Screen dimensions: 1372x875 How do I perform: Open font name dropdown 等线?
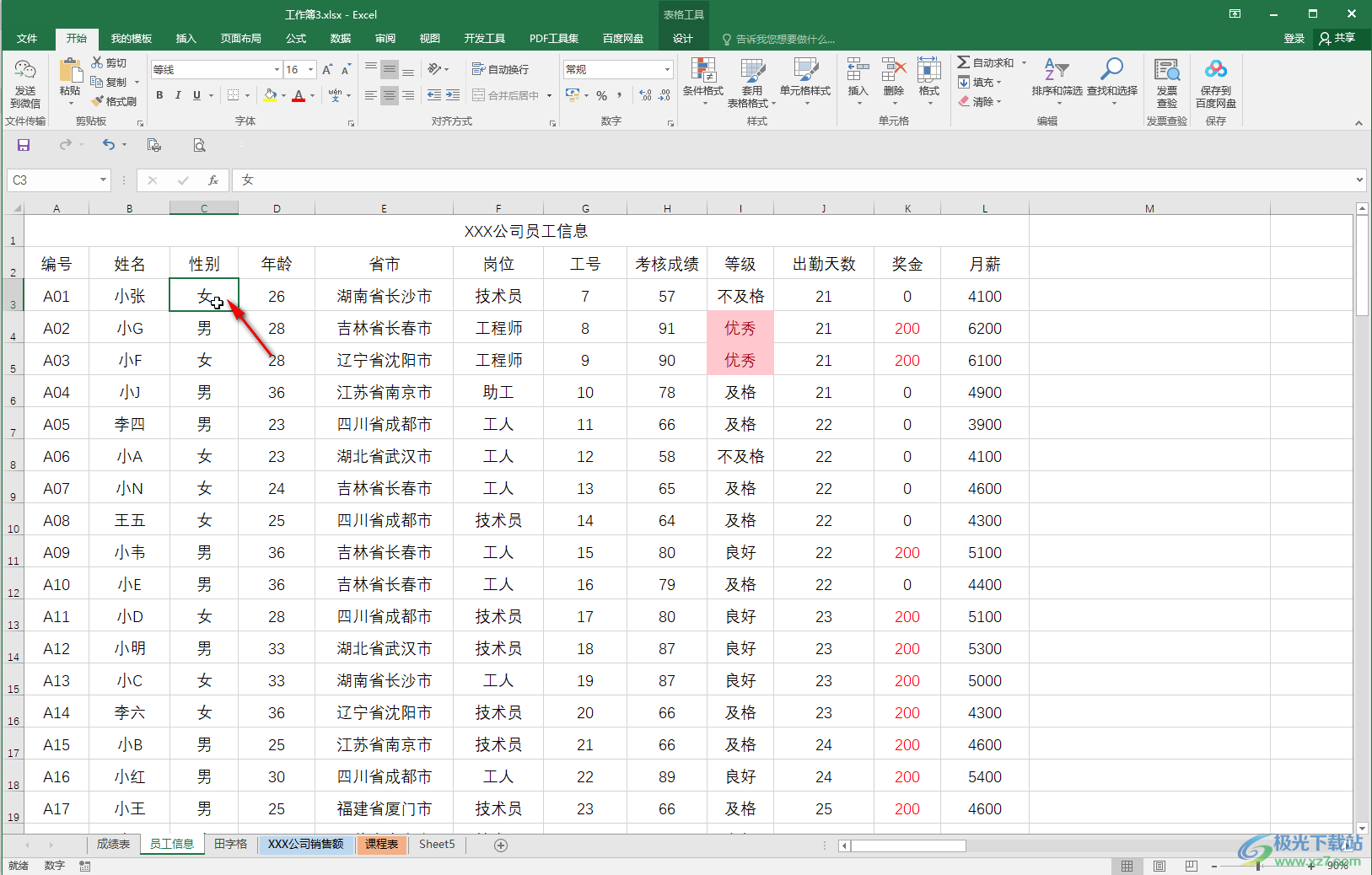tap(277, 70)
